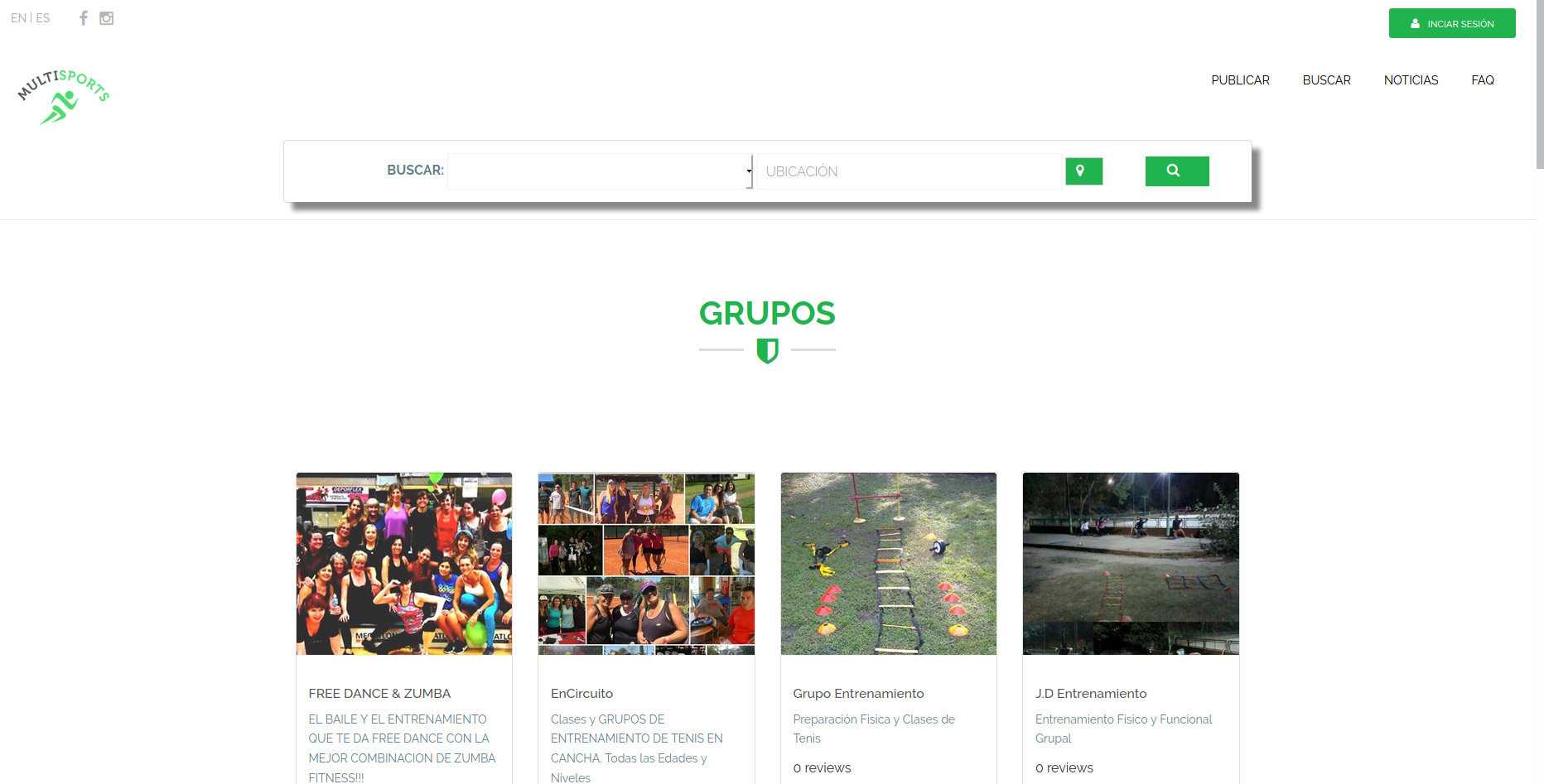The image size is (1544, 784).
Task: Use the location pin button
Action: coord(1083,171)
